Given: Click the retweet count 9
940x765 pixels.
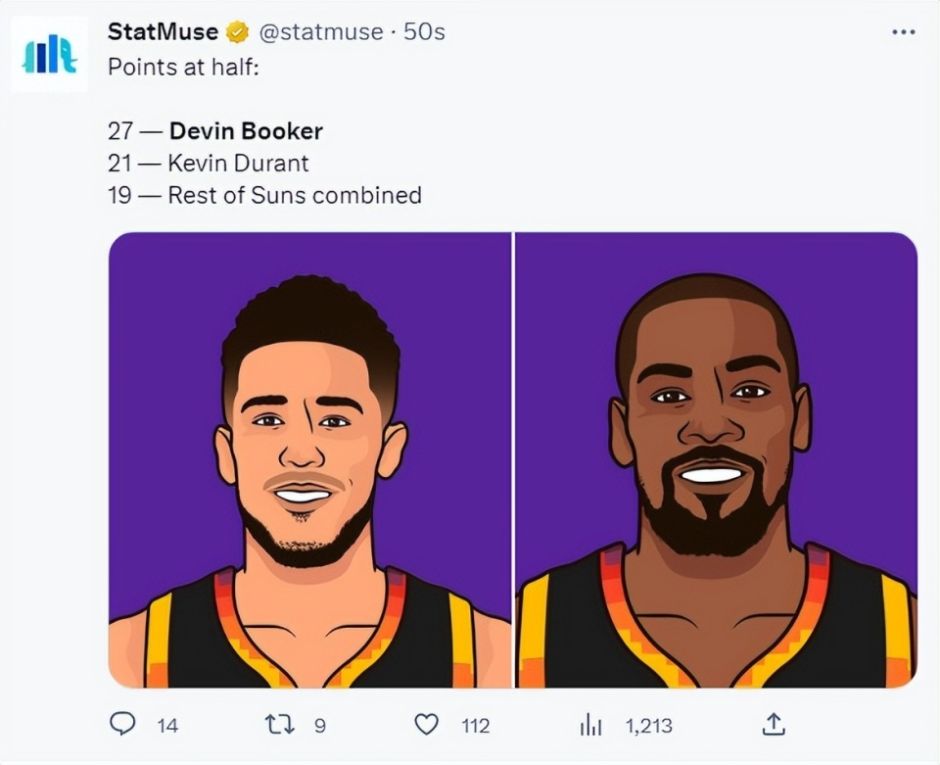Looking at the screenshot, I should tap(320, 726).
